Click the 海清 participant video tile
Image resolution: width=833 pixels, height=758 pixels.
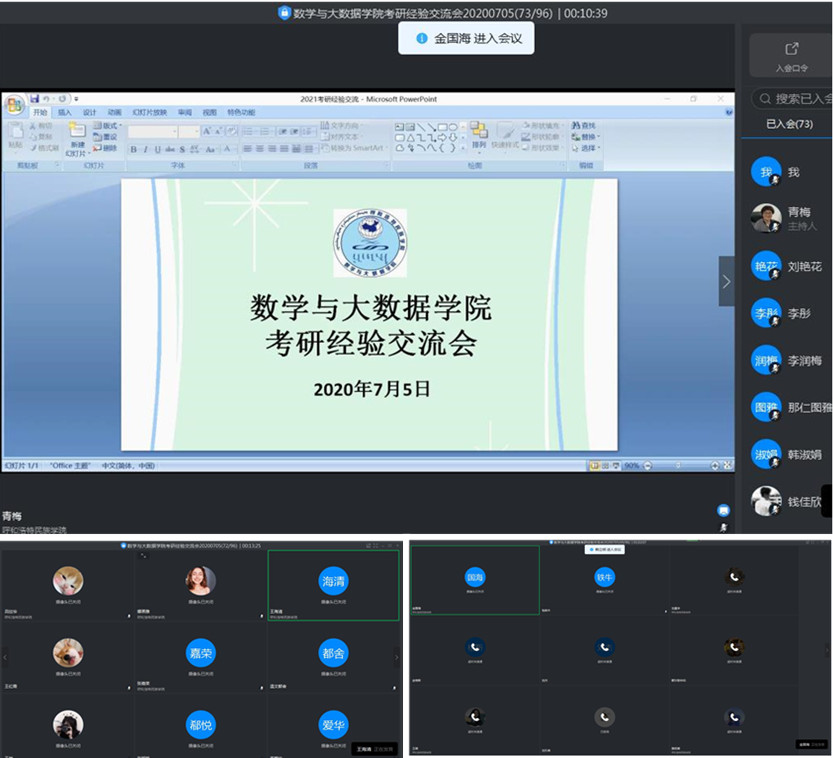(333, 584)
